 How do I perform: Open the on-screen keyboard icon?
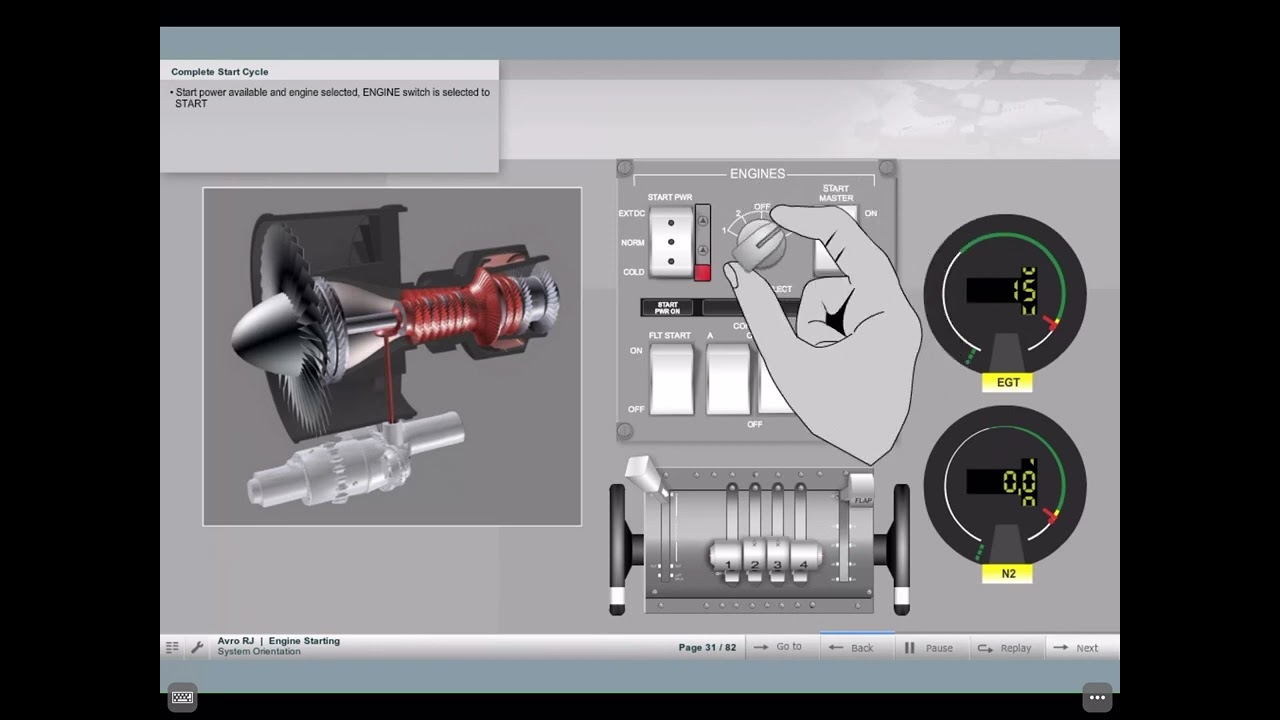(182, 697)
